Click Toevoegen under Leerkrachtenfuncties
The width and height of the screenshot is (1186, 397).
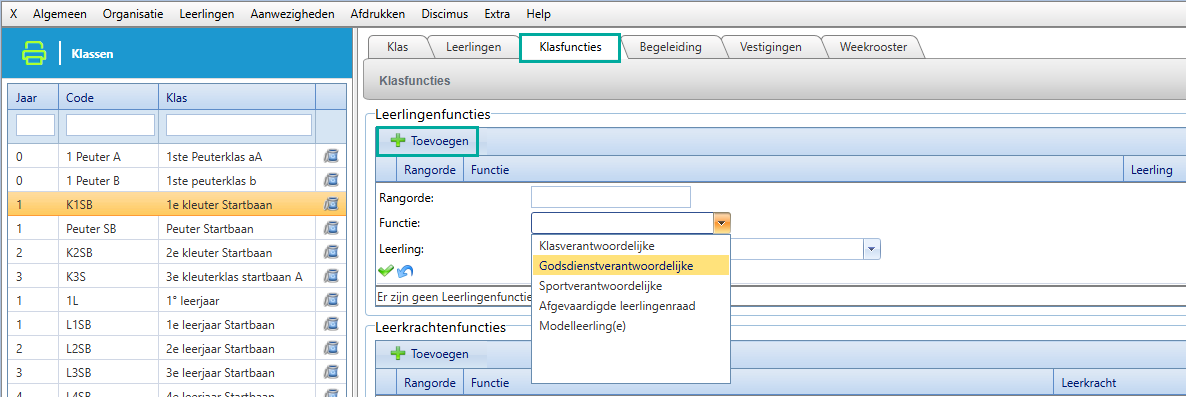point(429,354)
